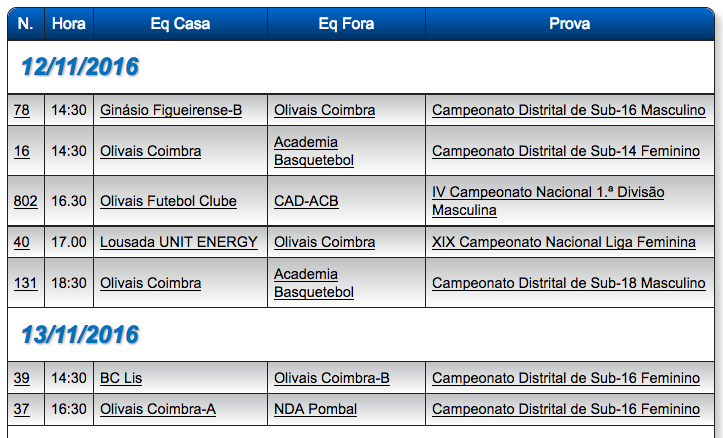The image size is (723, 438).
Task: Click the Hora column header
Action: coord(68,23)
